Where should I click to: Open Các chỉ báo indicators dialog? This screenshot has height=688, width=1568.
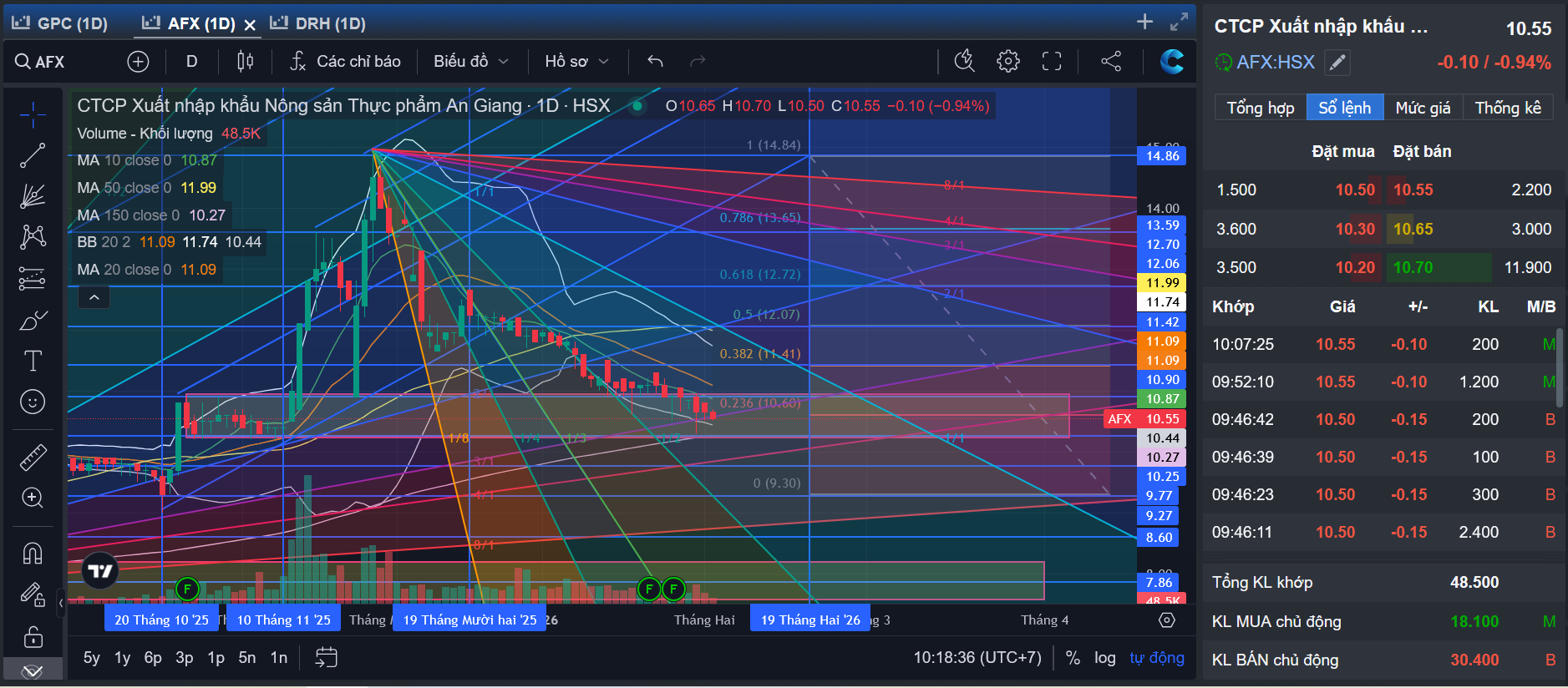click(345, 62)
